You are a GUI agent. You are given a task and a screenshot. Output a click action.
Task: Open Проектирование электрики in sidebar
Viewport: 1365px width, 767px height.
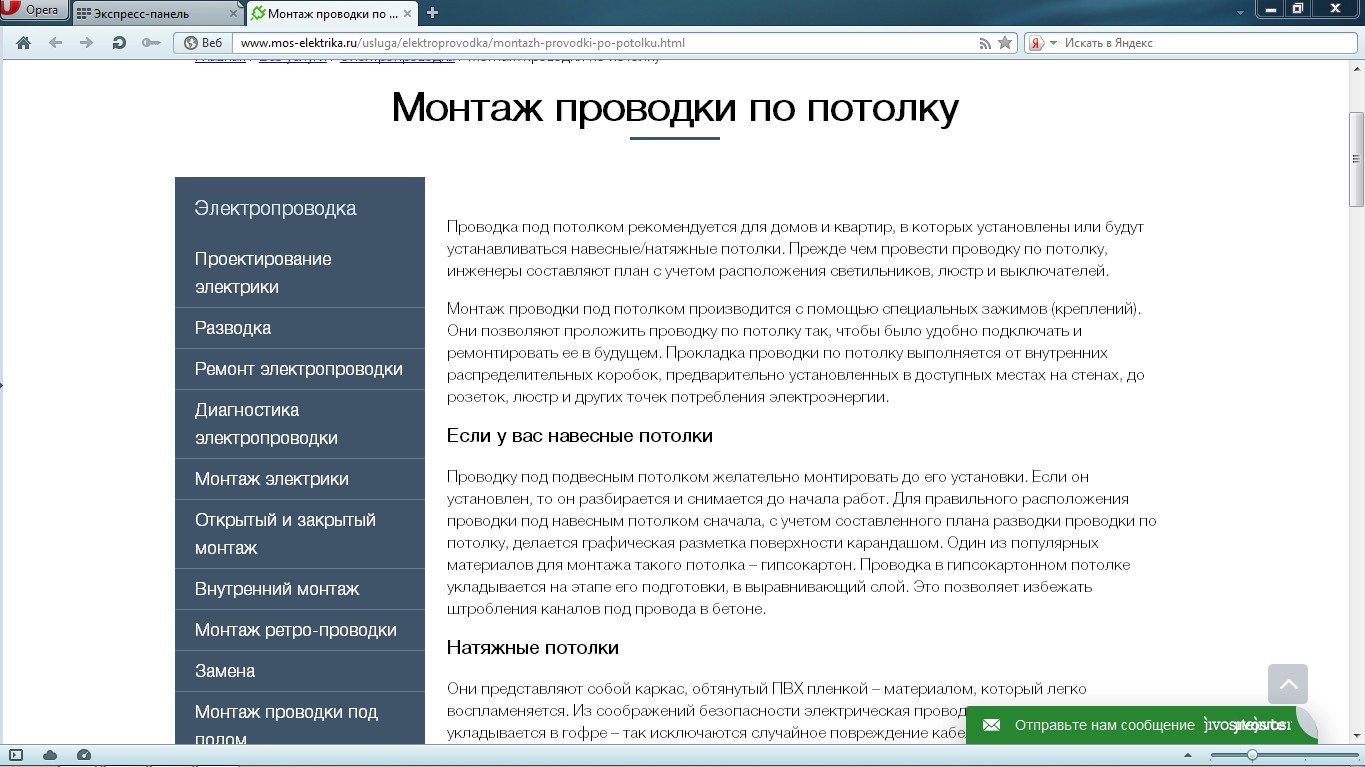coord(300,273)
